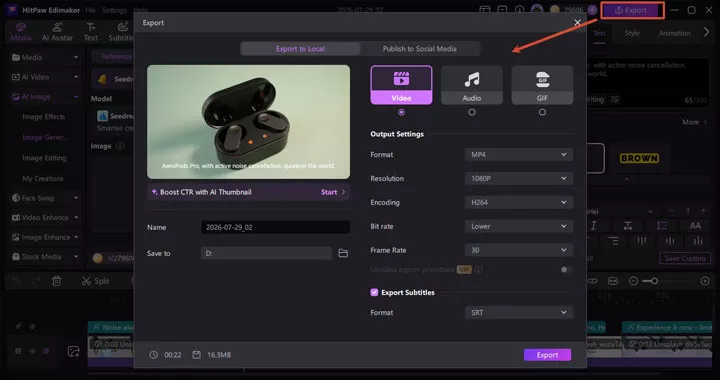Expand the Video Enhance sidebar section

(45, 218)
